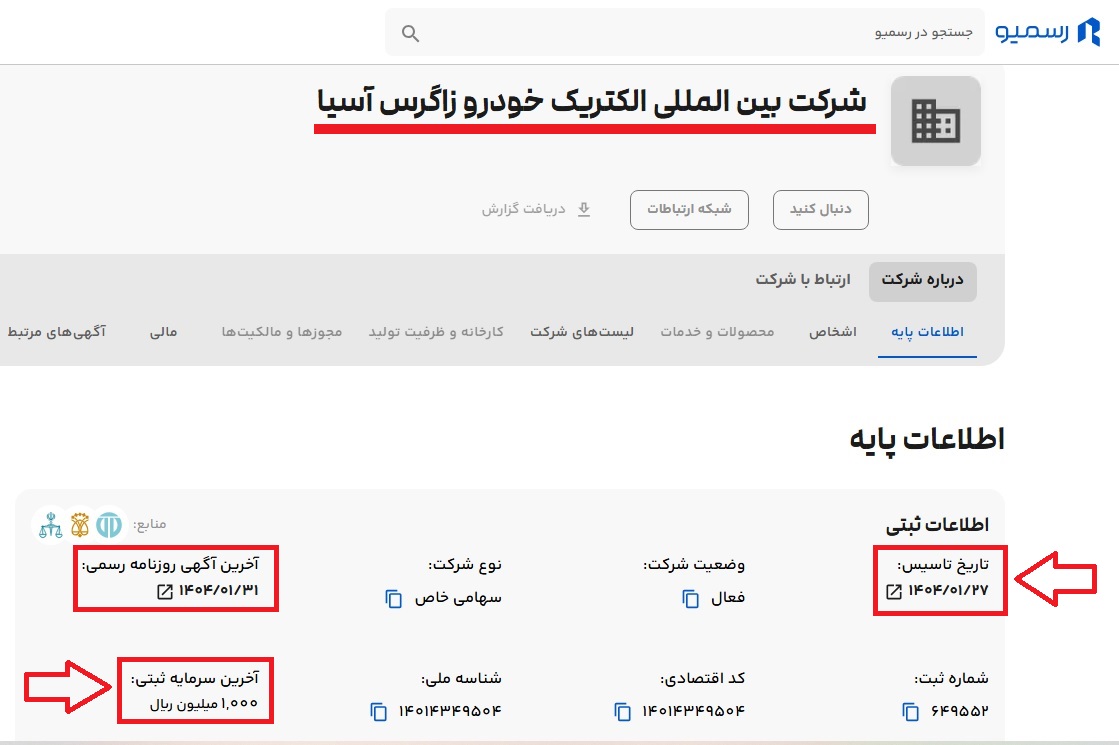1119x745 pixels.
Task: Open the آگهی‌های مرتبط sub-tab
Action: 56,333
